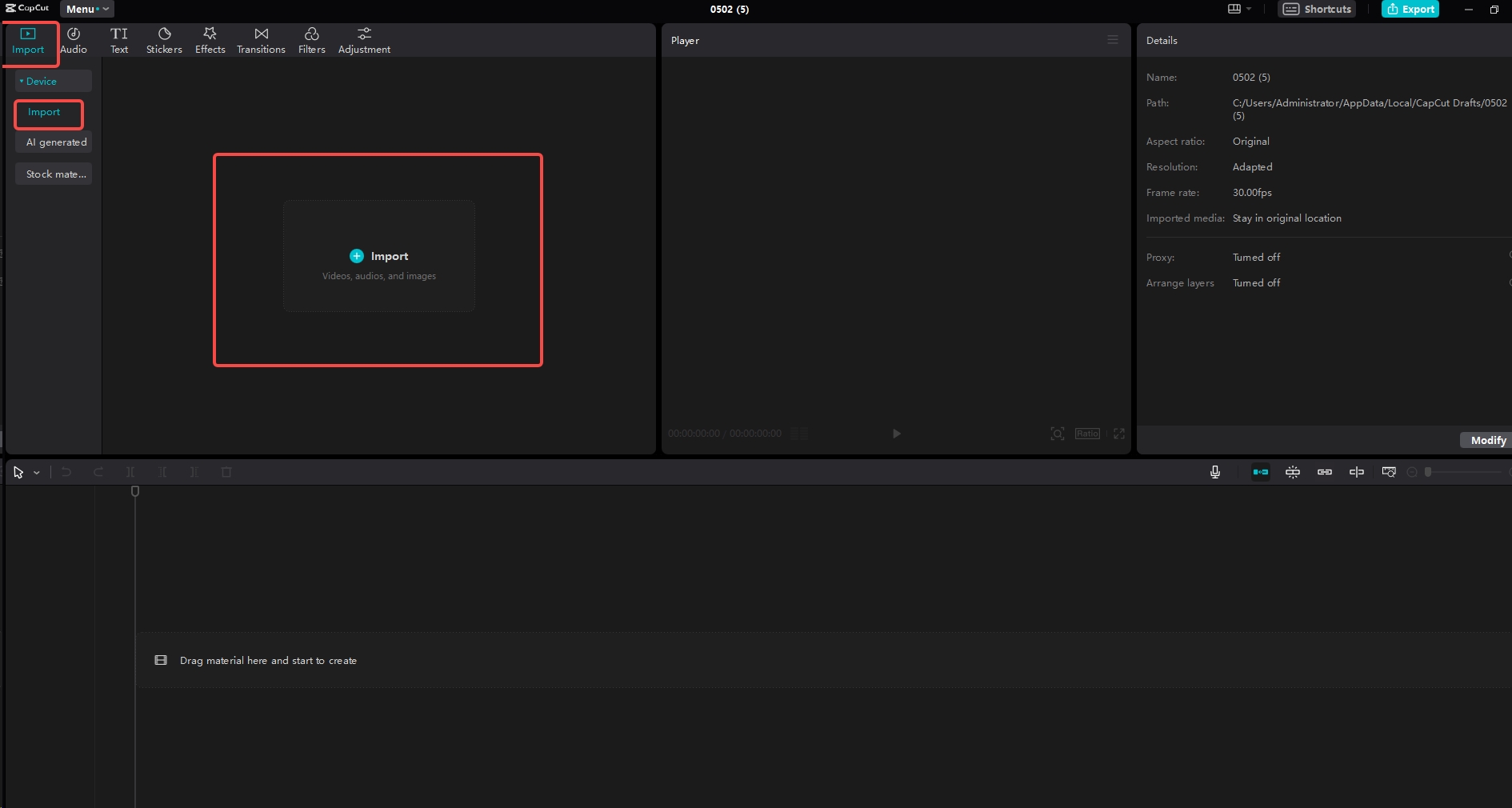Open the Stickers panel
Viewport: 1512px width, 808px height.
[x=164, y=40]
